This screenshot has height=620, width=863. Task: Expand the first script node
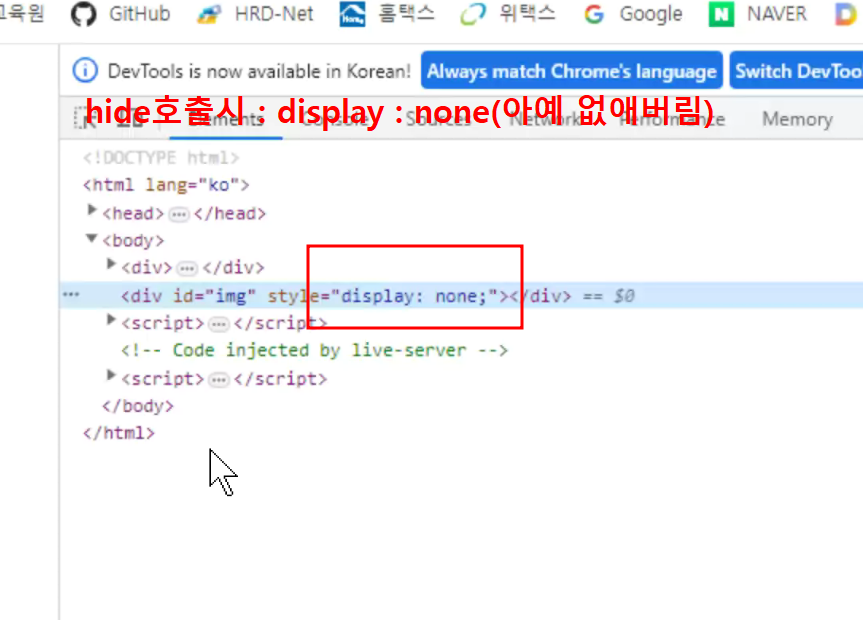111,320
